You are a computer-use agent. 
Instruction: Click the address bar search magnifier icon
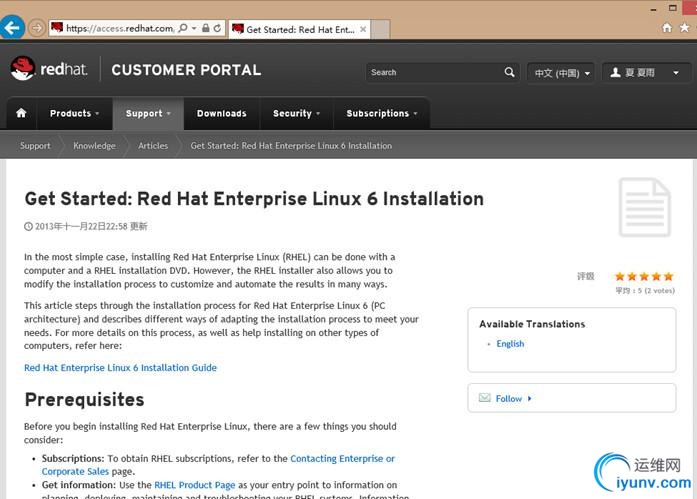tap(183, 28)
